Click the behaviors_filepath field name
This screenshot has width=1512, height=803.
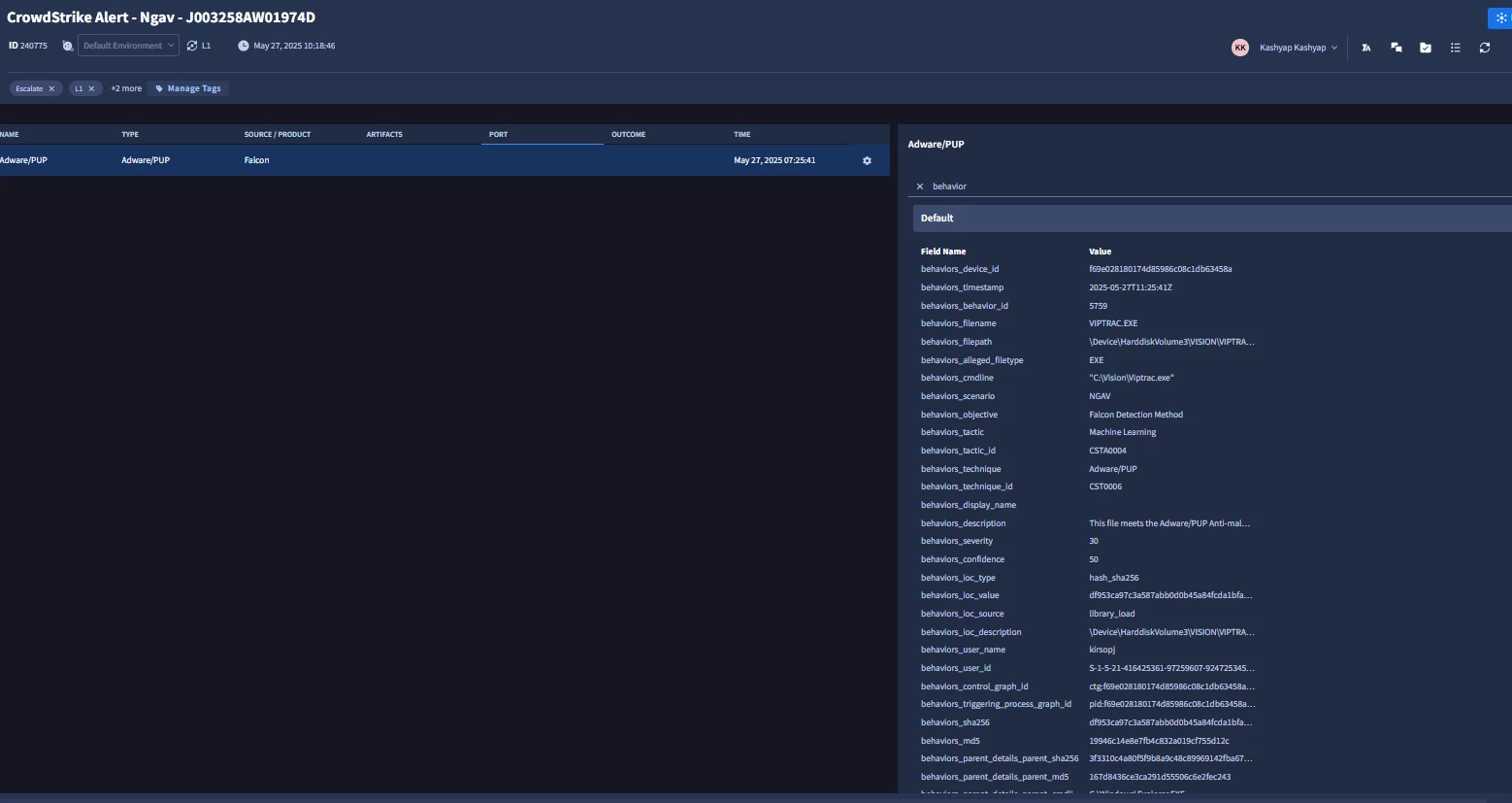956,342
